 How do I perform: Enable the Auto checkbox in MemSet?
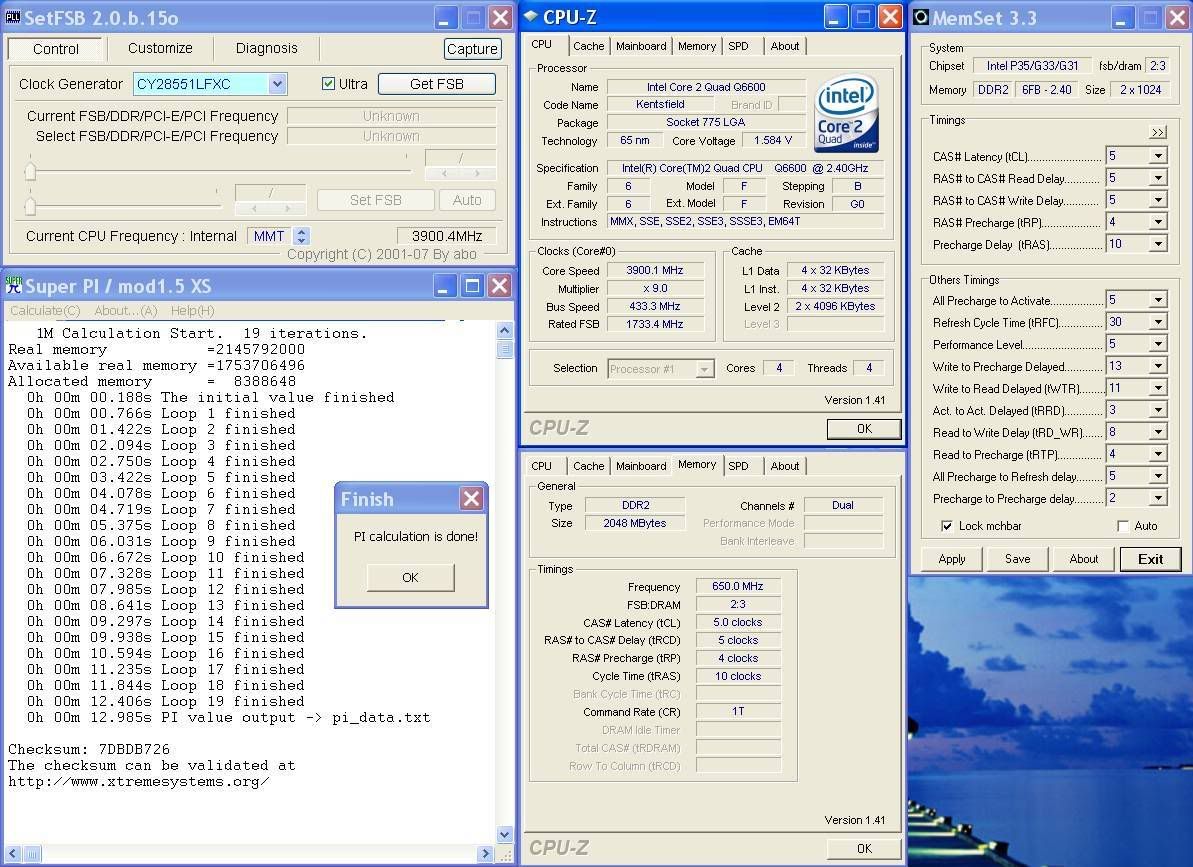pos(1122,526)
